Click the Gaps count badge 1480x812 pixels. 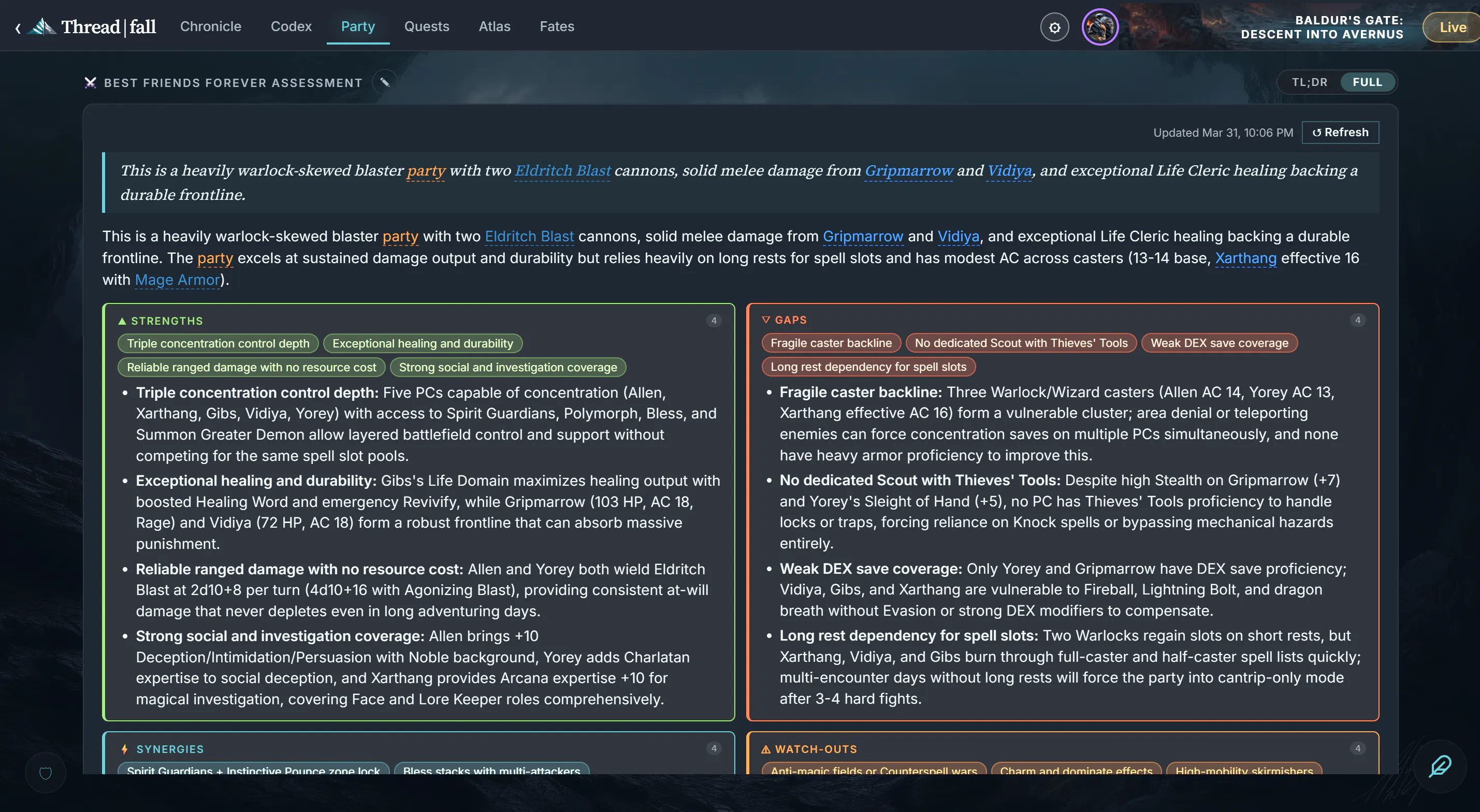point(1358,320)
